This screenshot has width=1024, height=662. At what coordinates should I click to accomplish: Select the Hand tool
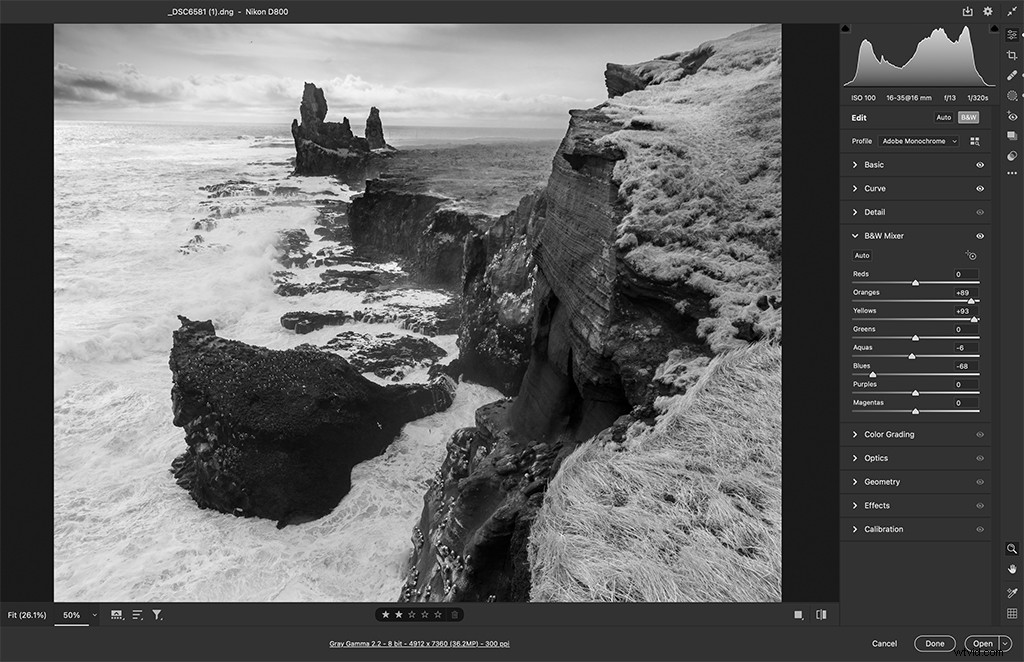coord(1012,569)
